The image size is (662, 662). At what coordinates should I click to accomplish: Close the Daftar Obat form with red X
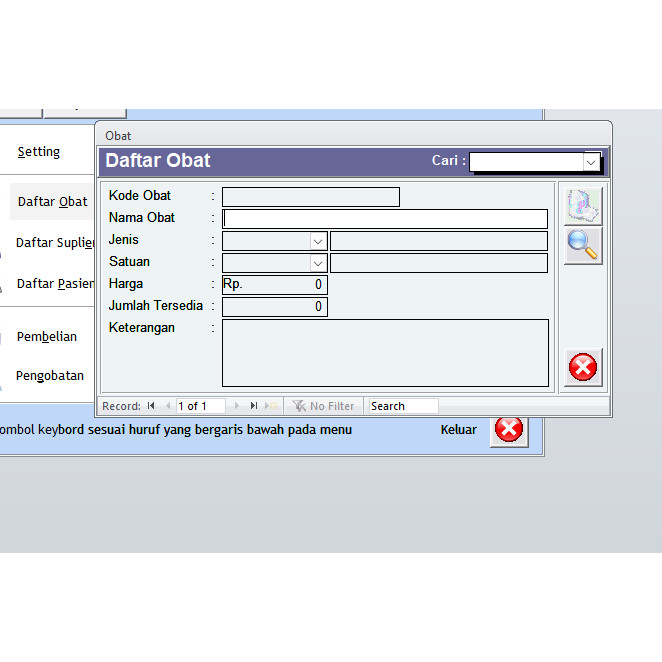[583, 367]
